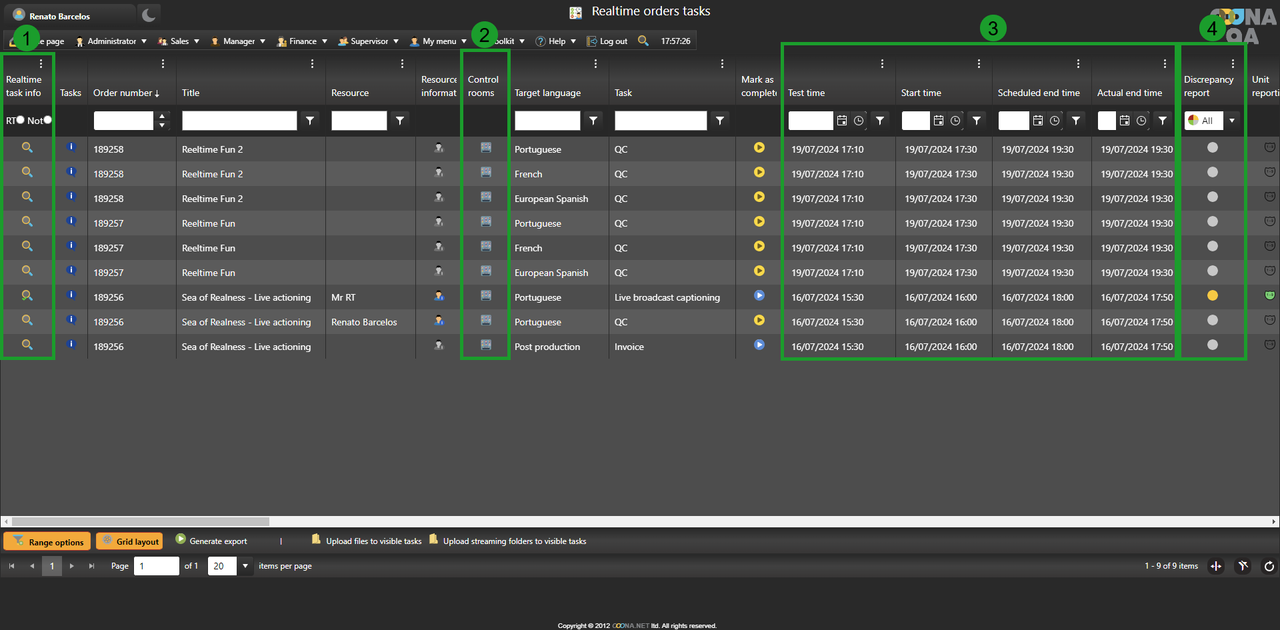
Task: Open the Finance menu
Action: click(302, 41)
